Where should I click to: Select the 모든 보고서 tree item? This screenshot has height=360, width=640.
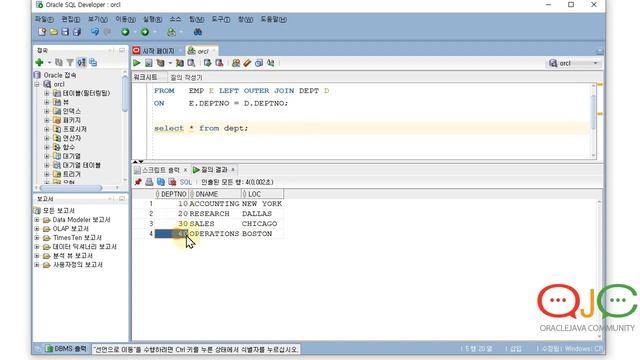[x=54, y=211]
